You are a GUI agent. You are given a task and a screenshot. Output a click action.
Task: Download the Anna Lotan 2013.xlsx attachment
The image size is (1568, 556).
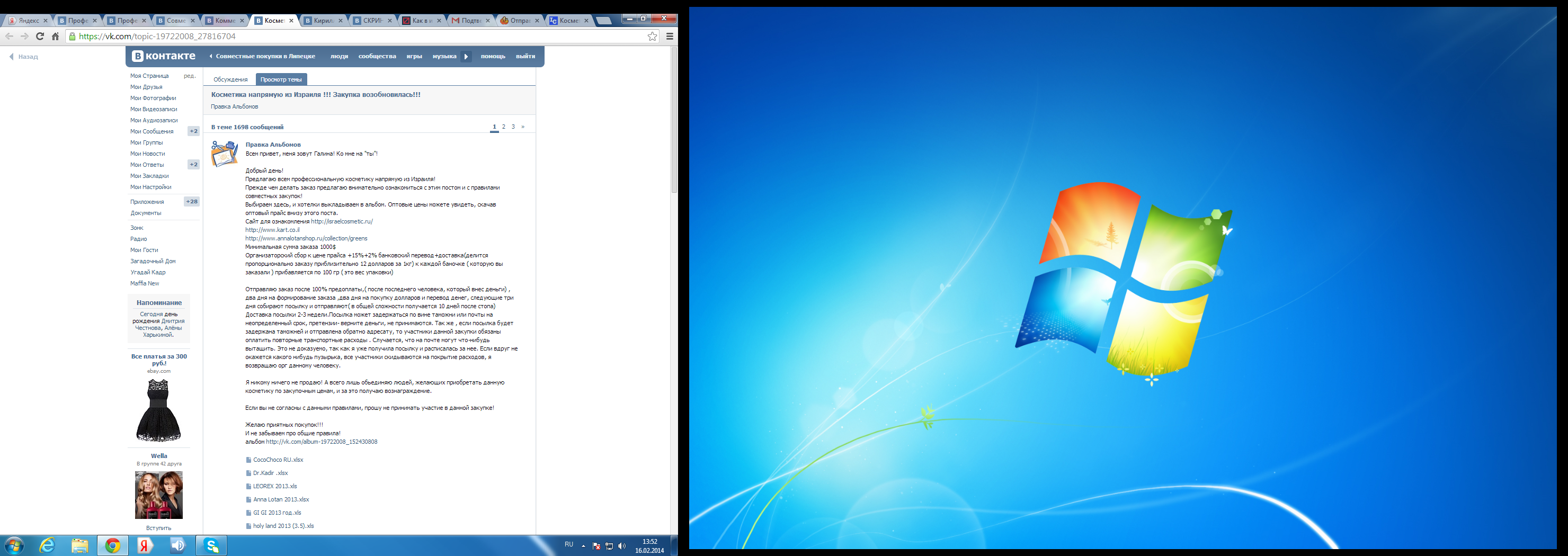(281, 499)
